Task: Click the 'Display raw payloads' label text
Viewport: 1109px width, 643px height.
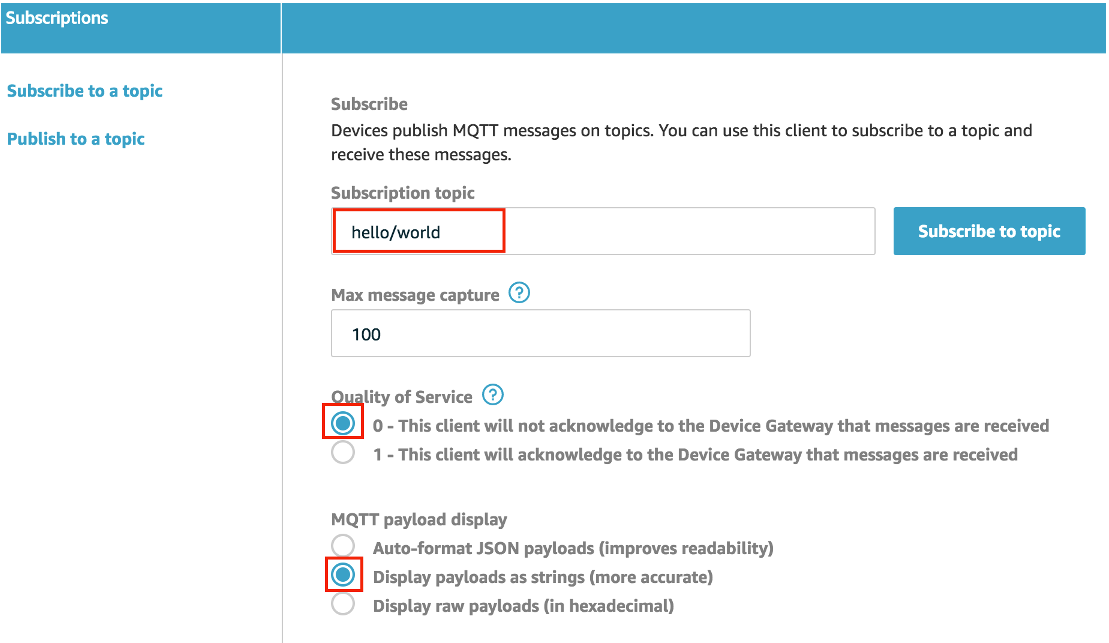Action: [x=523, y=606]
